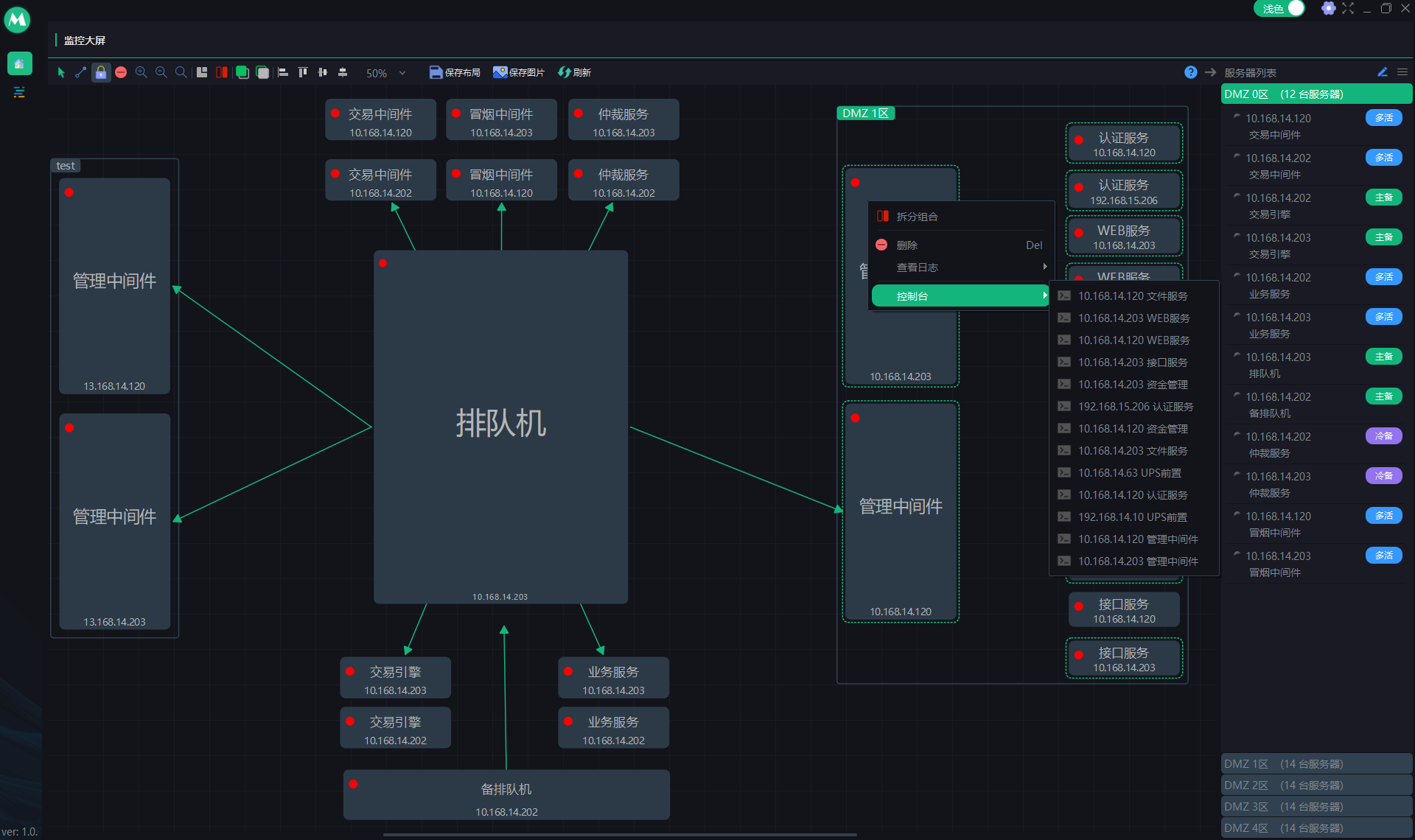Send selection to back with gray layer icon
The height and width of the screenshot is (840, 1415).
(262, 72)
